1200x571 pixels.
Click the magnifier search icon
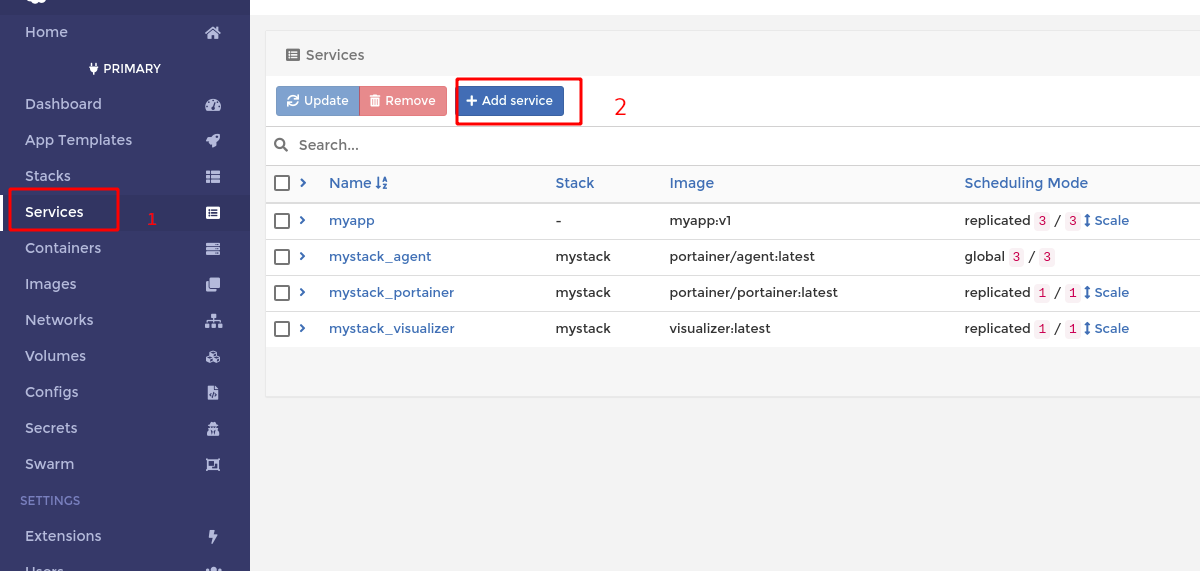pyautogui.click(x=282, y=145)
